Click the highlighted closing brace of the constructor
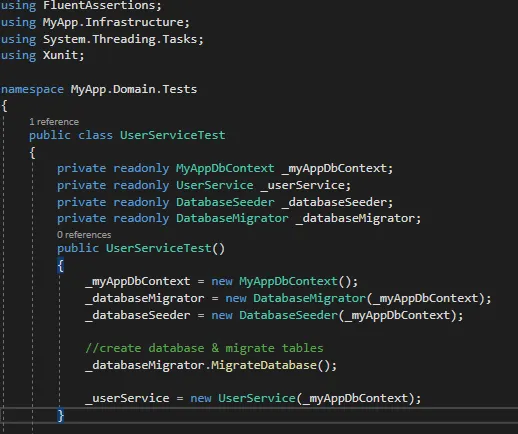The height and width of the screenshot is (434, 518). click(x=60, y=416)
